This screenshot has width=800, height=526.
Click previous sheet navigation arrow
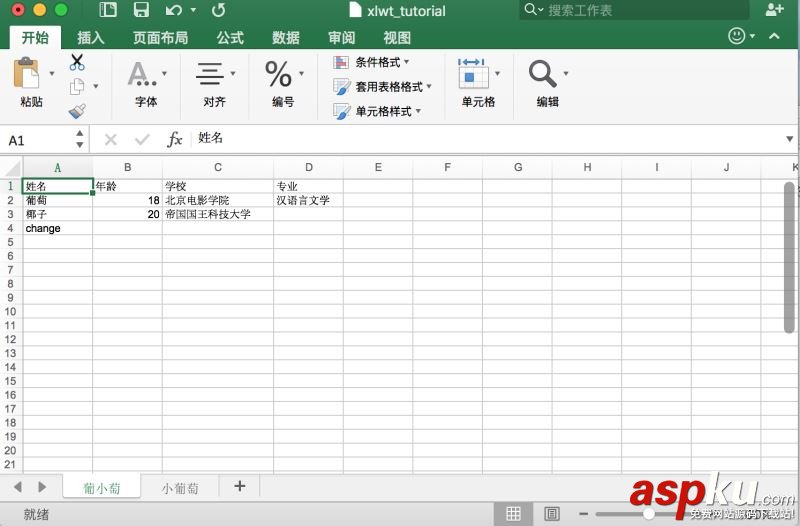(18, 487)
